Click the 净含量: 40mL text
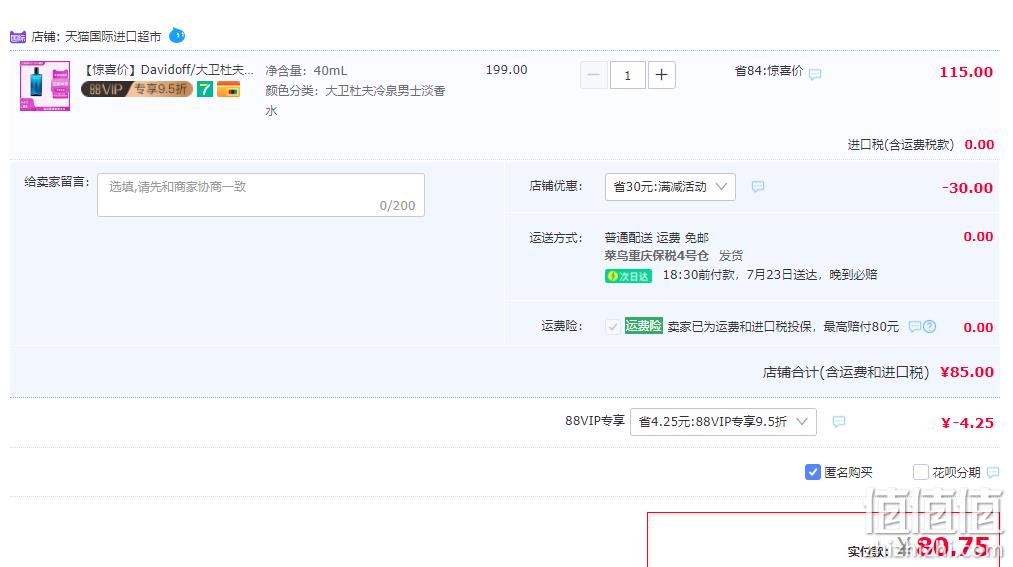Image resolution: width=1013 pixels, height=567 pixels. pos(306,70)
